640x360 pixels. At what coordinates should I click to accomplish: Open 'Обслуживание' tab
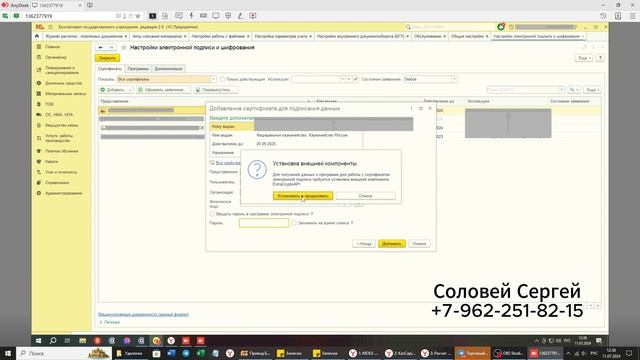(428, 36)
